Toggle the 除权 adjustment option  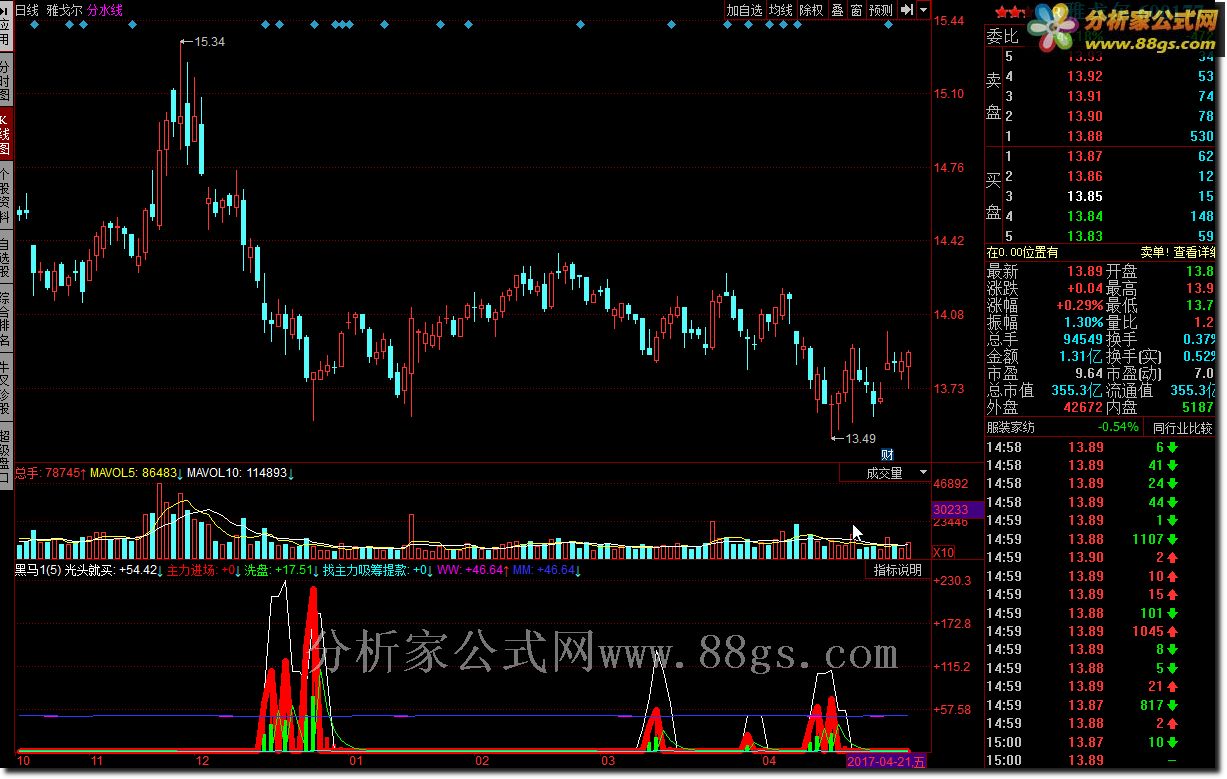[811, 10]
